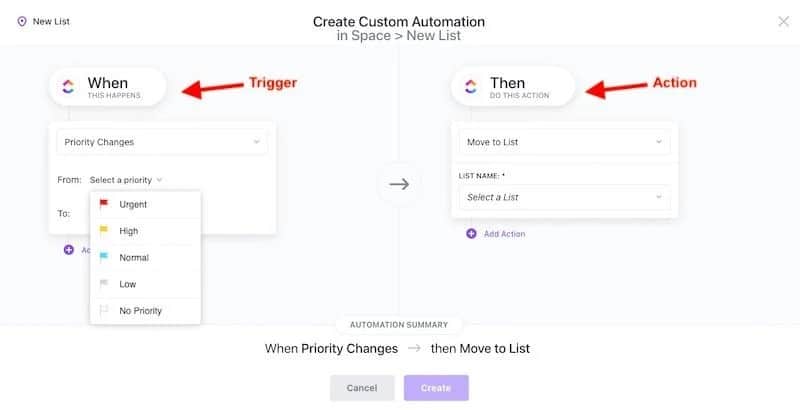The height and width of the screenshot is (410, 800).
Task: Click the ClickUp logo in the Then badge
Action: pos(471,86)
